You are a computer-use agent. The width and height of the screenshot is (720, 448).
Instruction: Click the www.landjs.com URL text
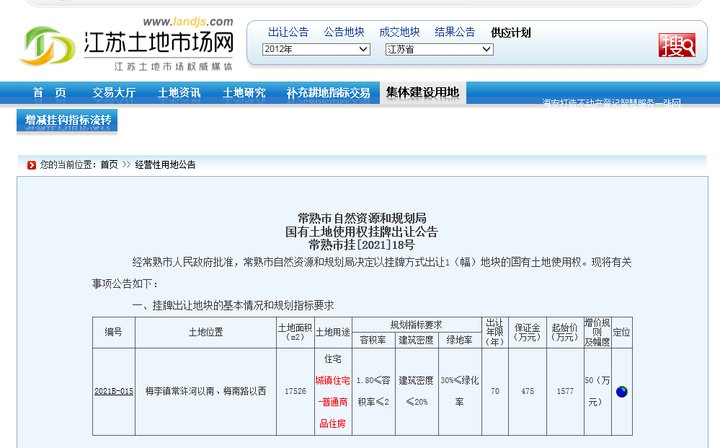(x=188, y=22)
